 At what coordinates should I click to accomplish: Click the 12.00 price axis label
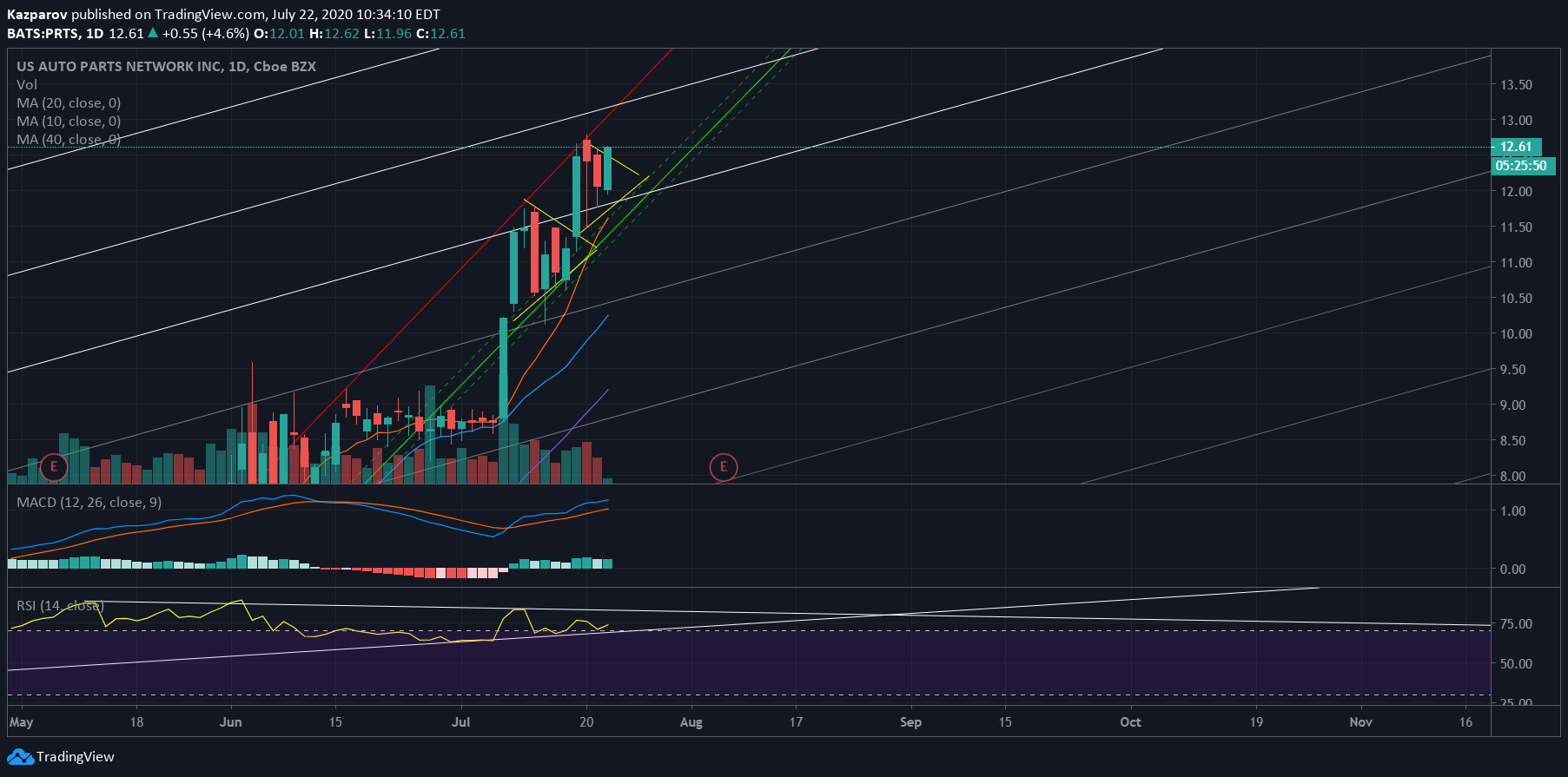[x=1517, y=192]
